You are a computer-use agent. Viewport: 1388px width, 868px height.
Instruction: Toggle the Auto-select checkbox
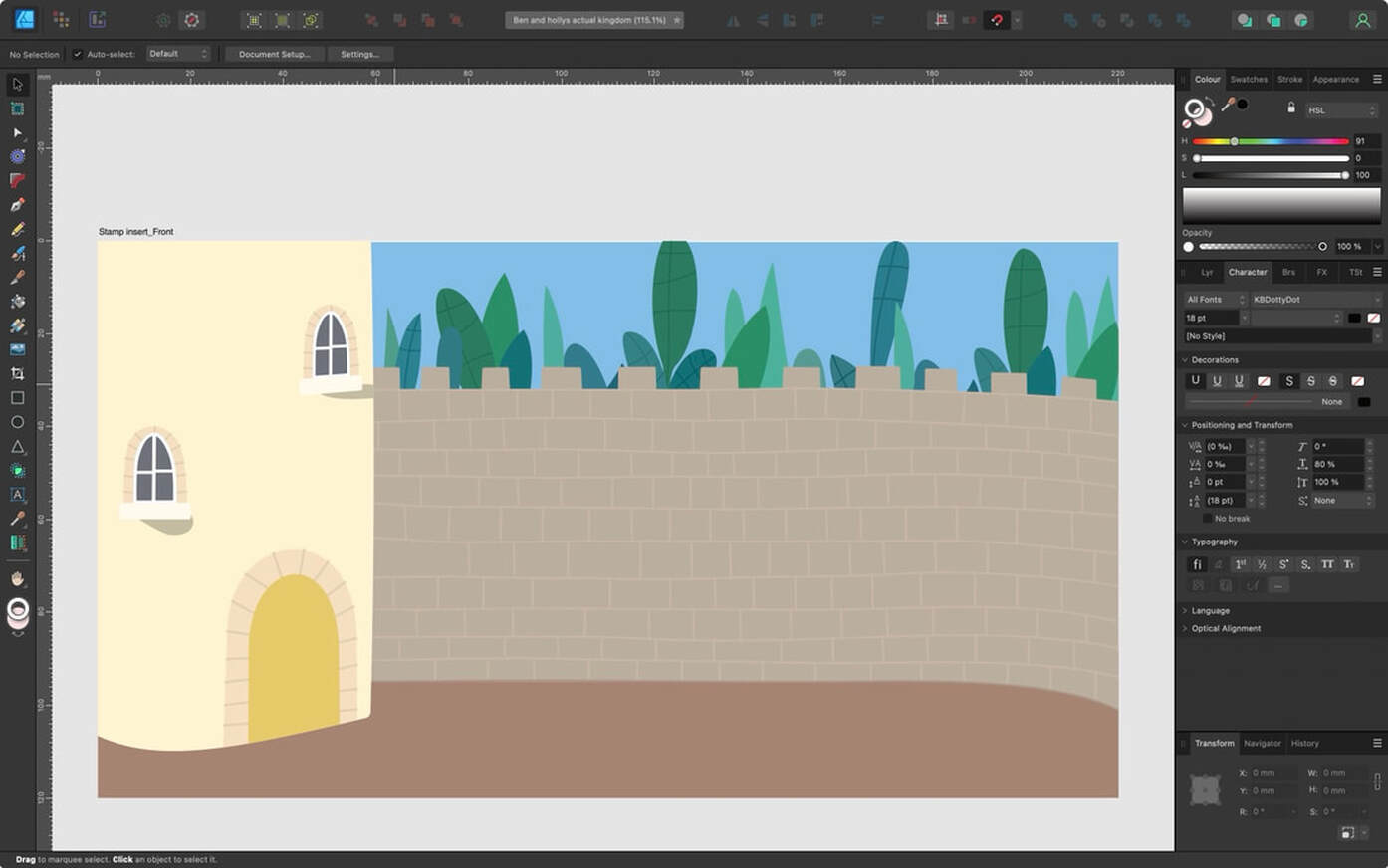(77, 54)
